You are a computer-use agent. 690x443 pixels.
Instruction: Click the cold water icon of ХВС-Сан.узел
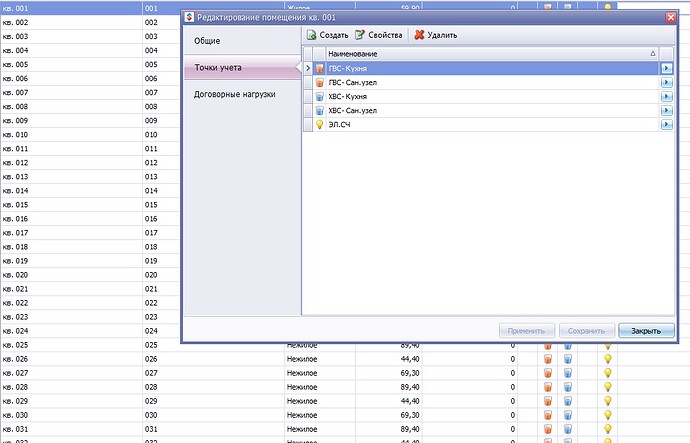point(319,110)
